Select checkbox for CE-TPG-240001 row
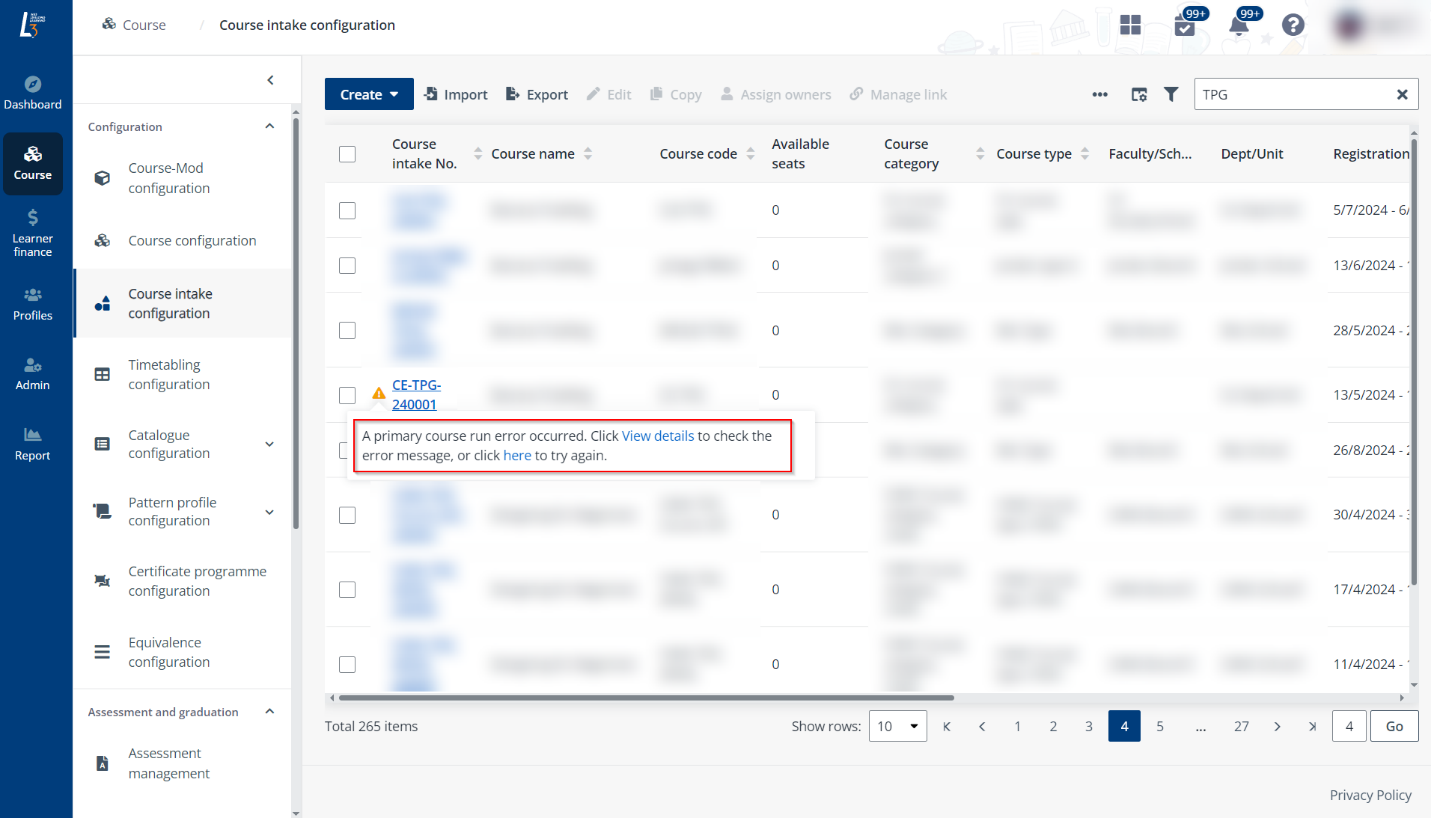The width and height of the screenshot is (1431, 818). click(347, 395)
